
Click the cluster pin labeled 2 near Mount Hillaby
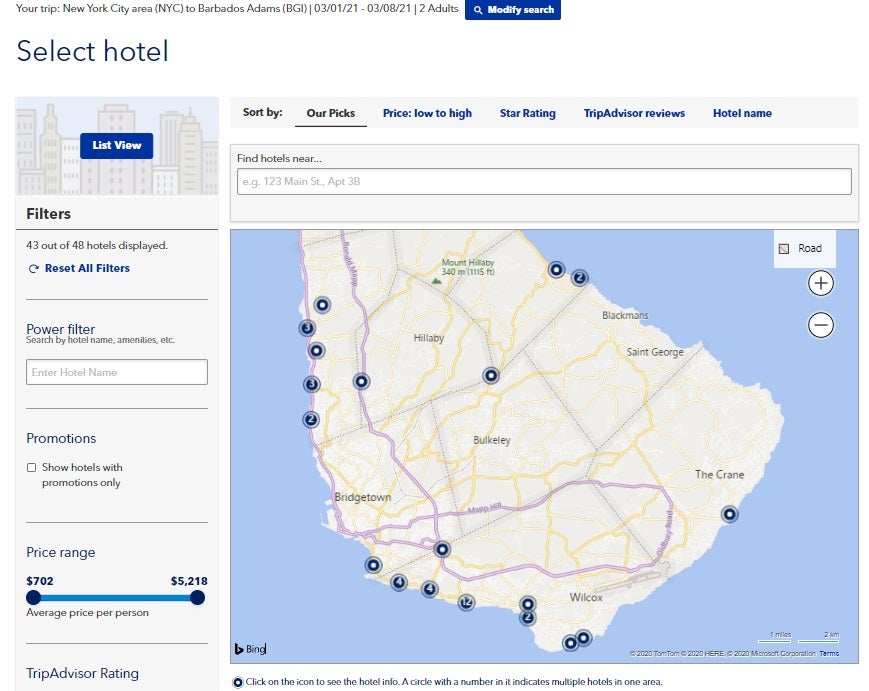pos(578,277)
